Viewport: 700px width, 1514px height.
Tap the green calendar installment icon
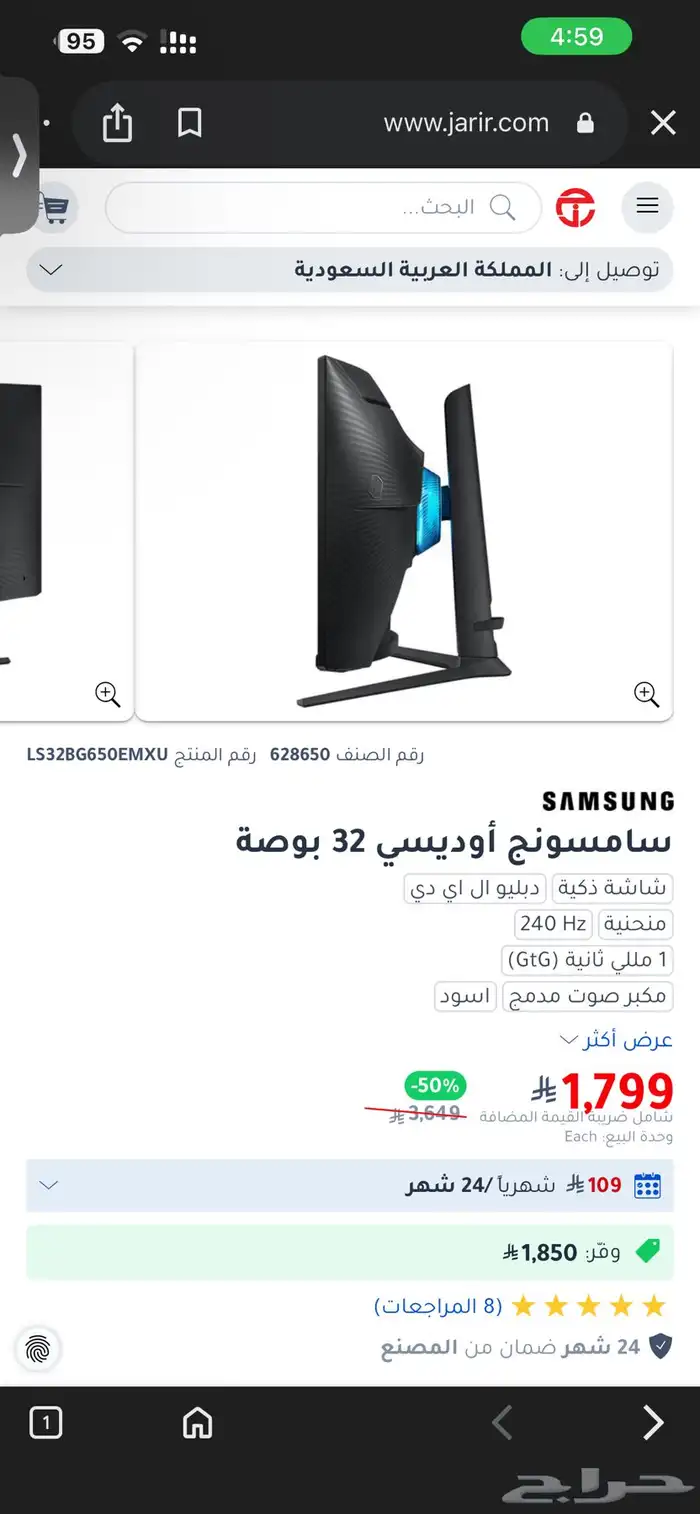coord(648,1185)
